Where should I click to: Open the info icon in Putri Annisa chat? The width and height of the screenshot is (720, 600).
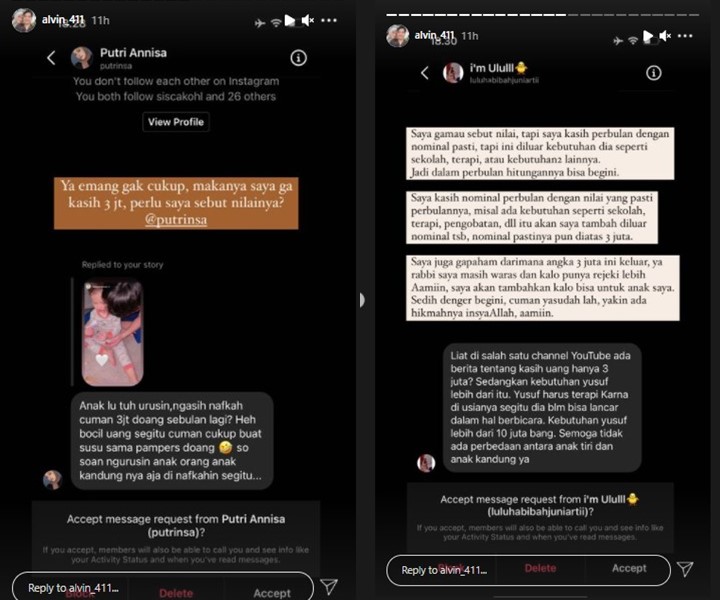click(298, 58)
